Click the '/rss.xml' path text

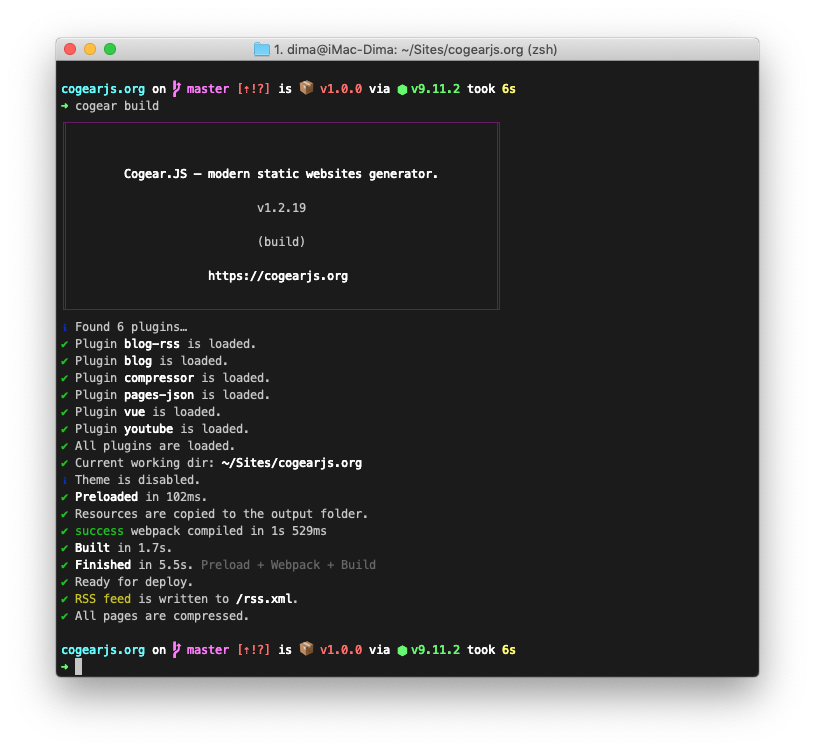pyautogui.click(x=264, y=599)
